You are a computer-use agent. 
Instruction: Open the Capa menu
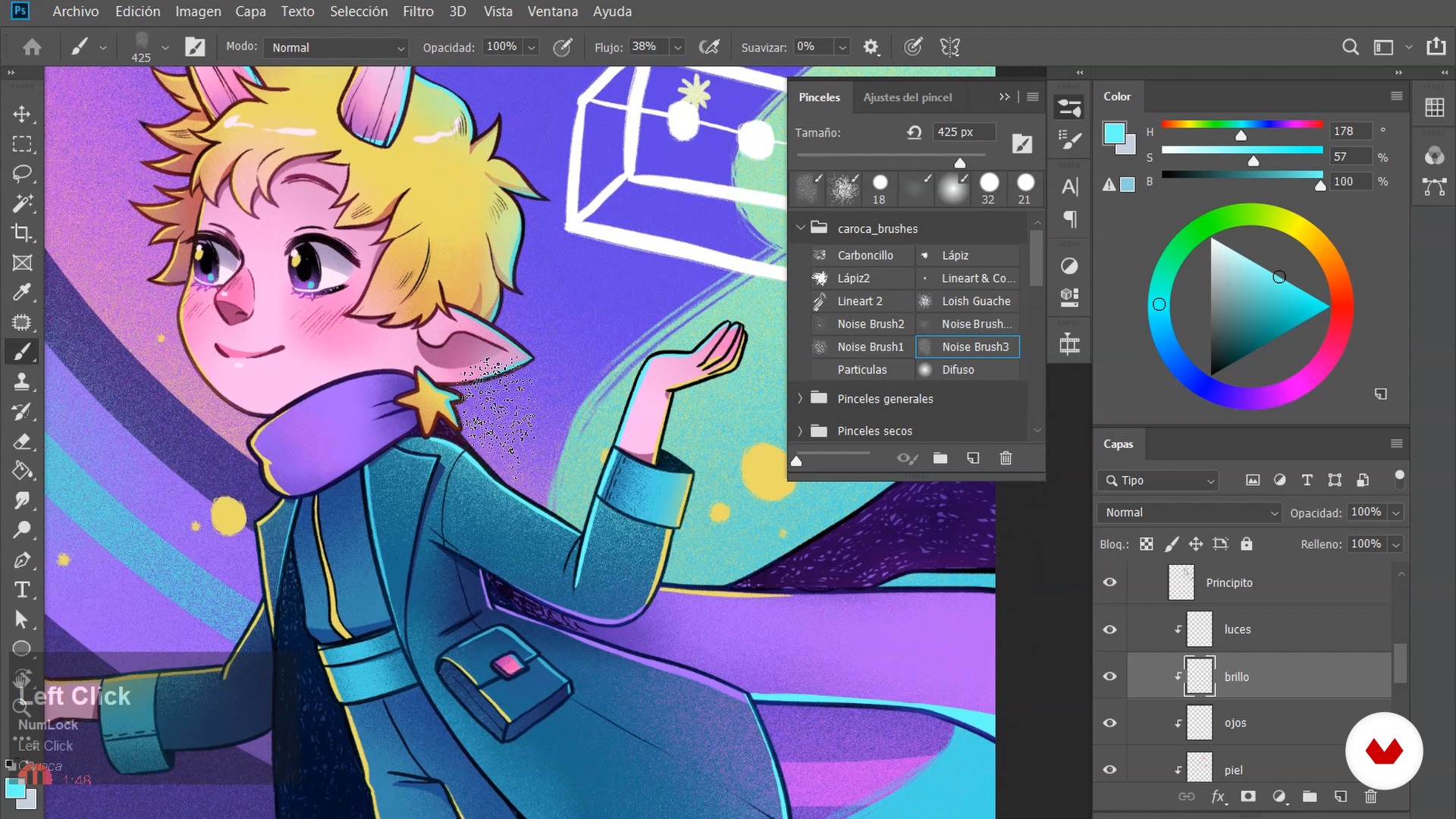tap(250, 11)
